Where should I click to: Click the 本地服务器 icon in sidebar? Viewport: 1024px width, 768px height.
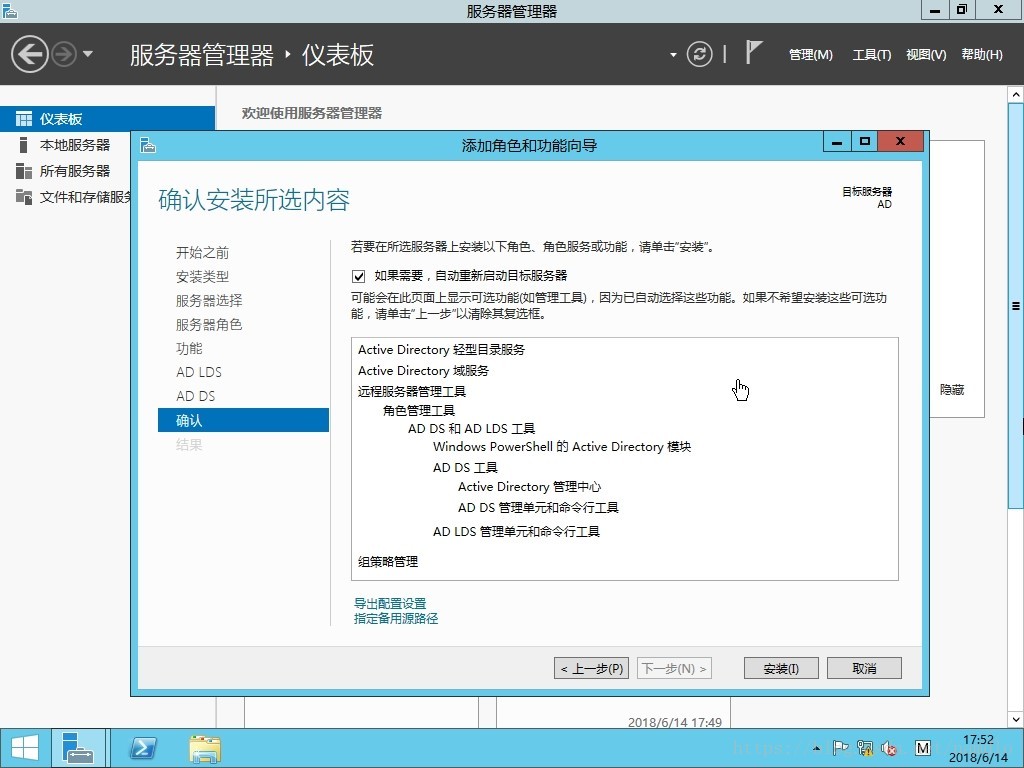[24, 145]
